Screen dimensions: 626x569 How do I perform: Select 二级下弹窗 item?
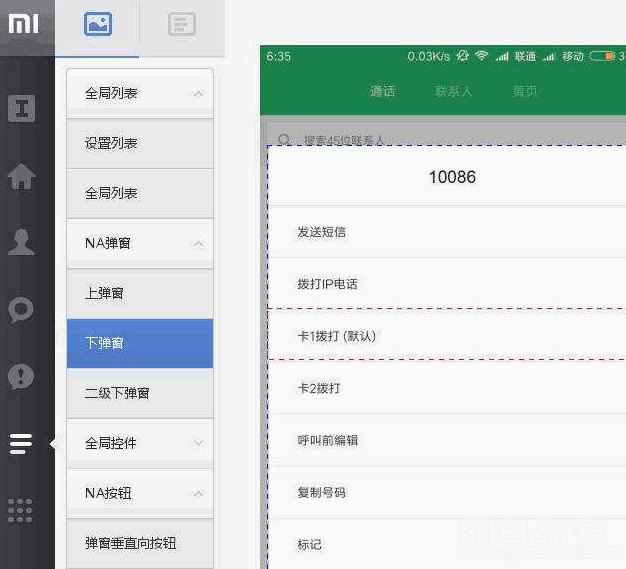[140, 393]
